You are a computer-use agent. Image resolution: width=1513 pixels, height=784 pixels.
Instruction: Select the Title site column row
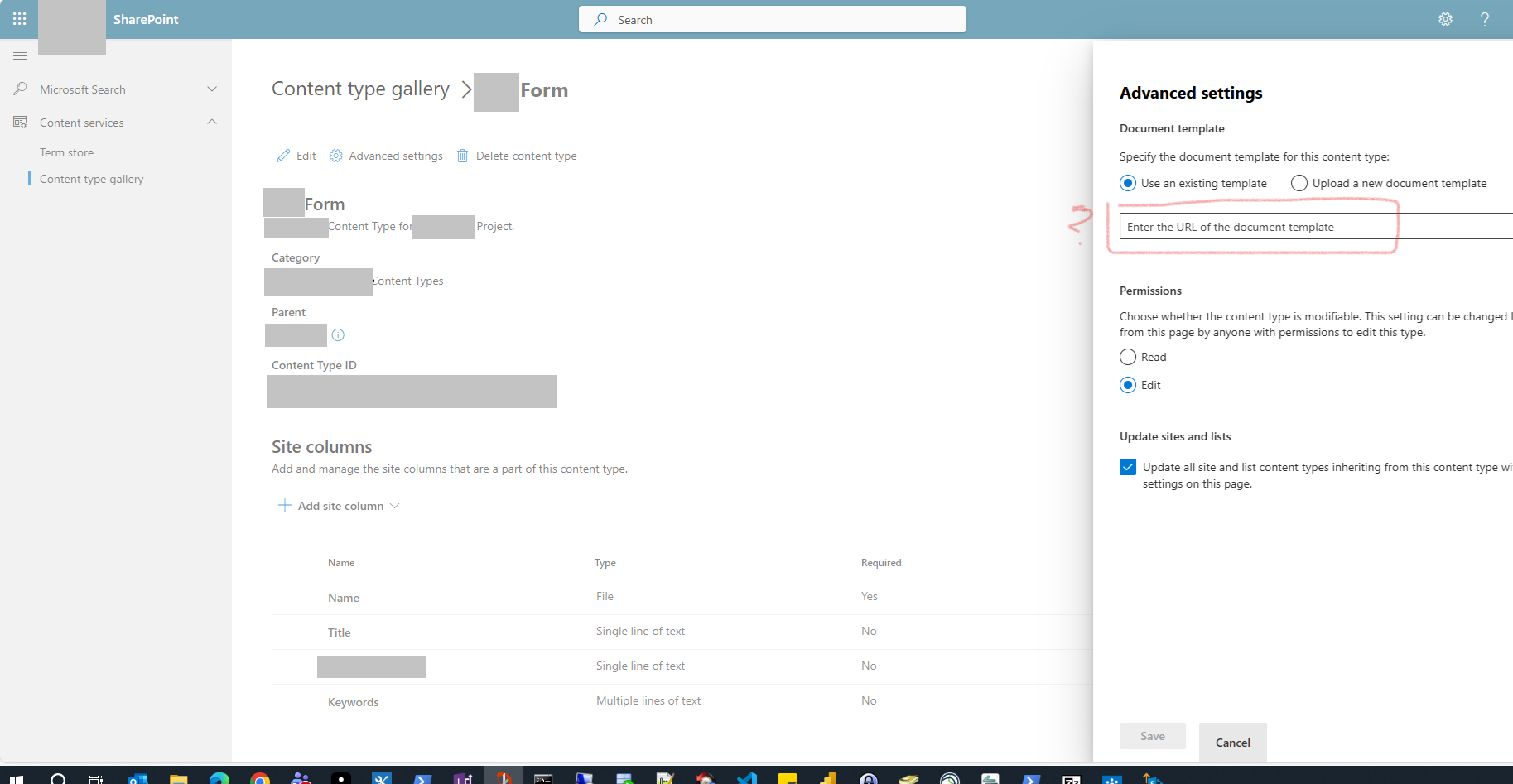coord(682,632)
